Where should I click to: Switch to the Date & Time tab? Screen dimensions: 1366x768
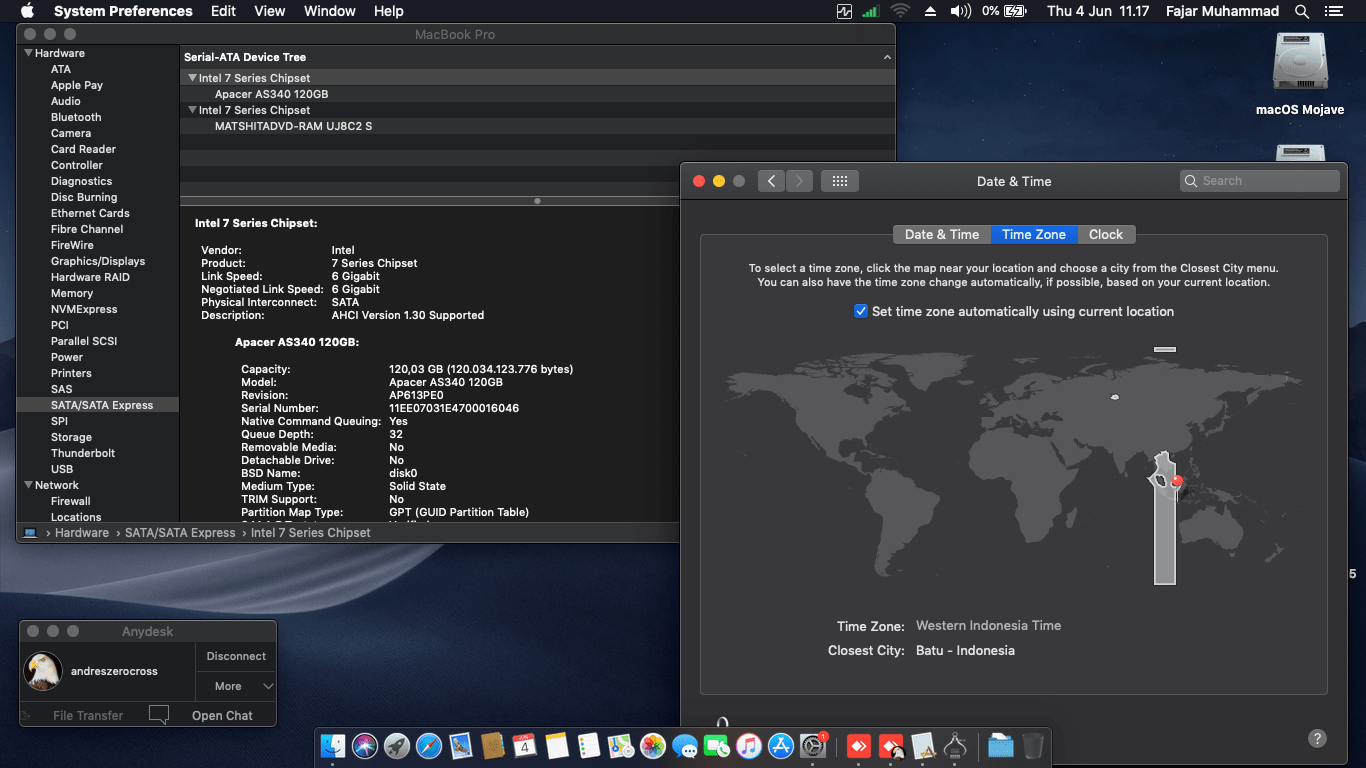[942, 234]
